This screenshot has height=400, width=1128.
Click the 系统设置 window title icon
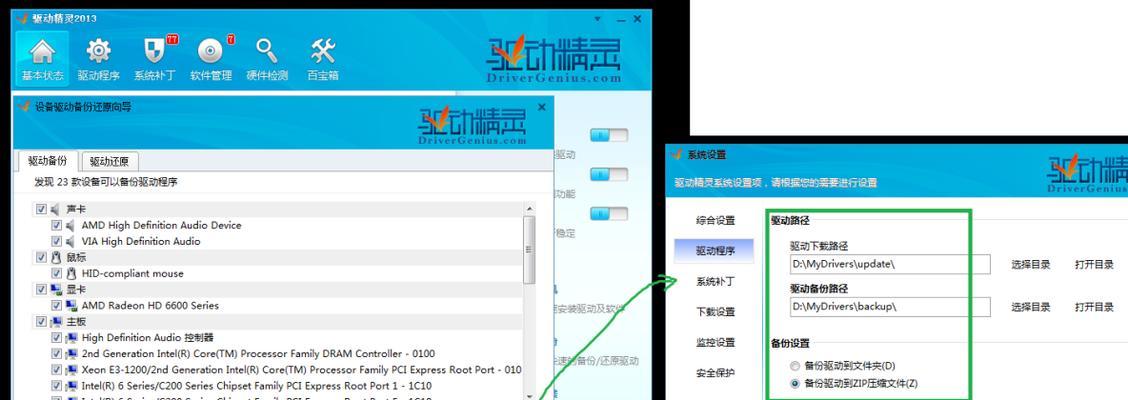676,155
